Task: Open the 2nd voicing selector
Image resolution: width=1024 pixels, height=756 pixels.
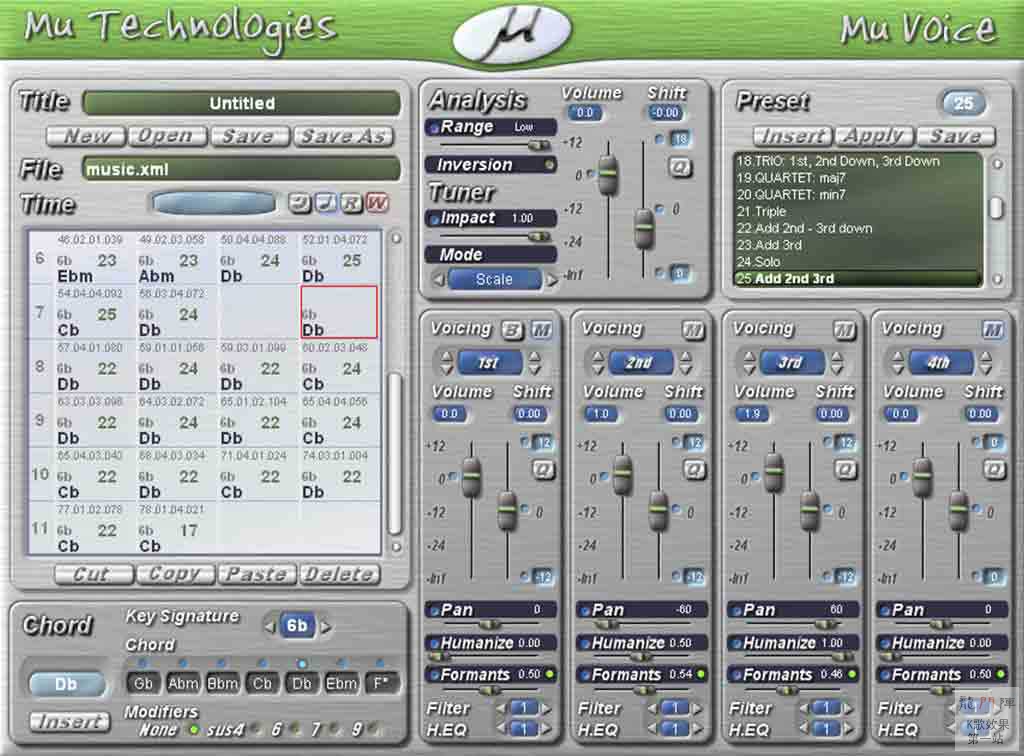Action: (x=641, y=363)
